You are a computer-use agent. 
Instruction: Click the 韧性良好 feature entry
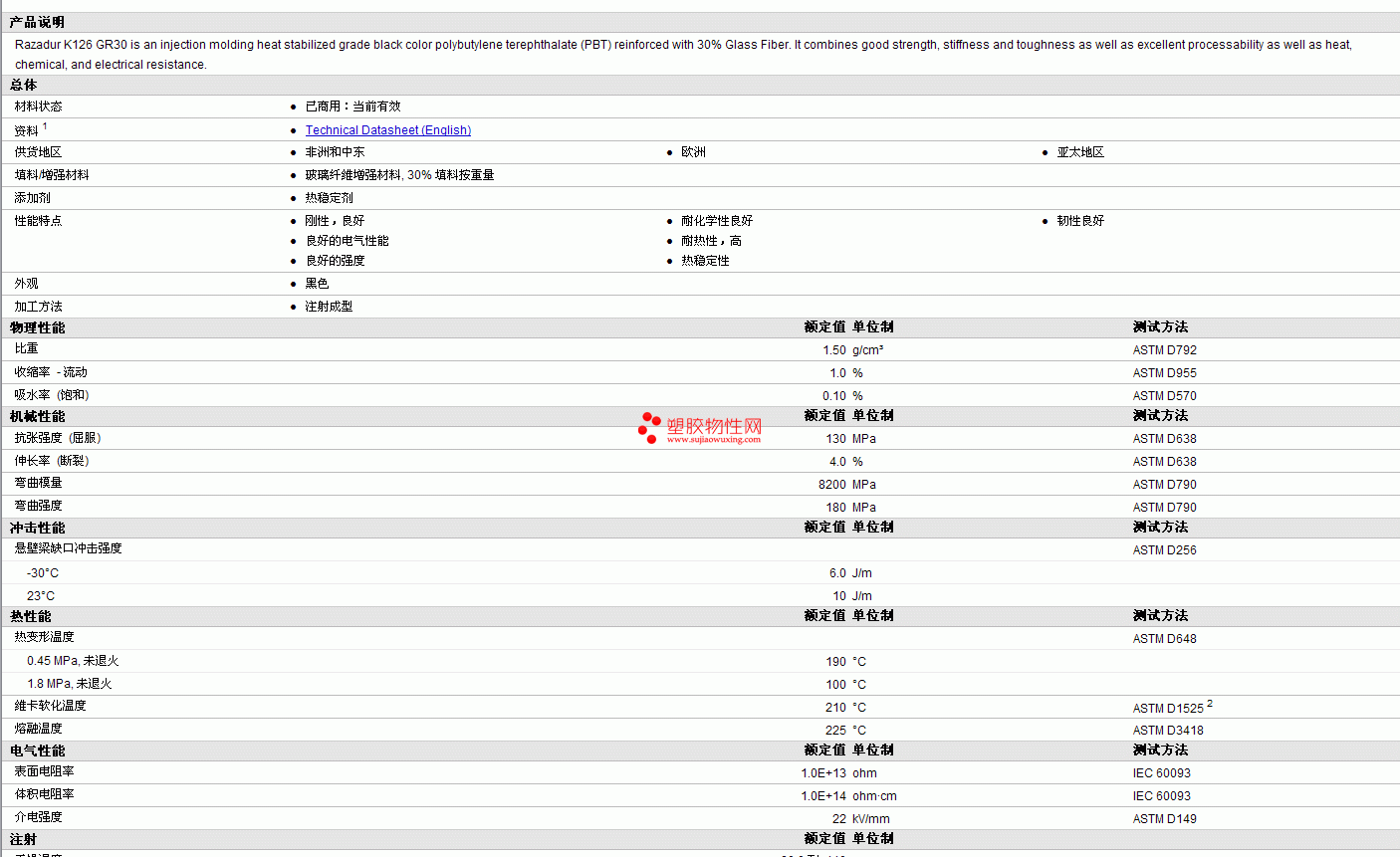(1080, 221)
